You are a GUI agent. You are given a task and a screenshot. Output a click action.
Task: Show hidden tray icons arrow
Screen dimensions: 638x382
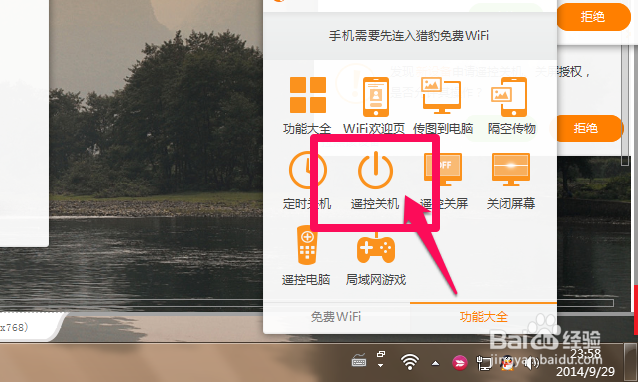tap(435, 363)
